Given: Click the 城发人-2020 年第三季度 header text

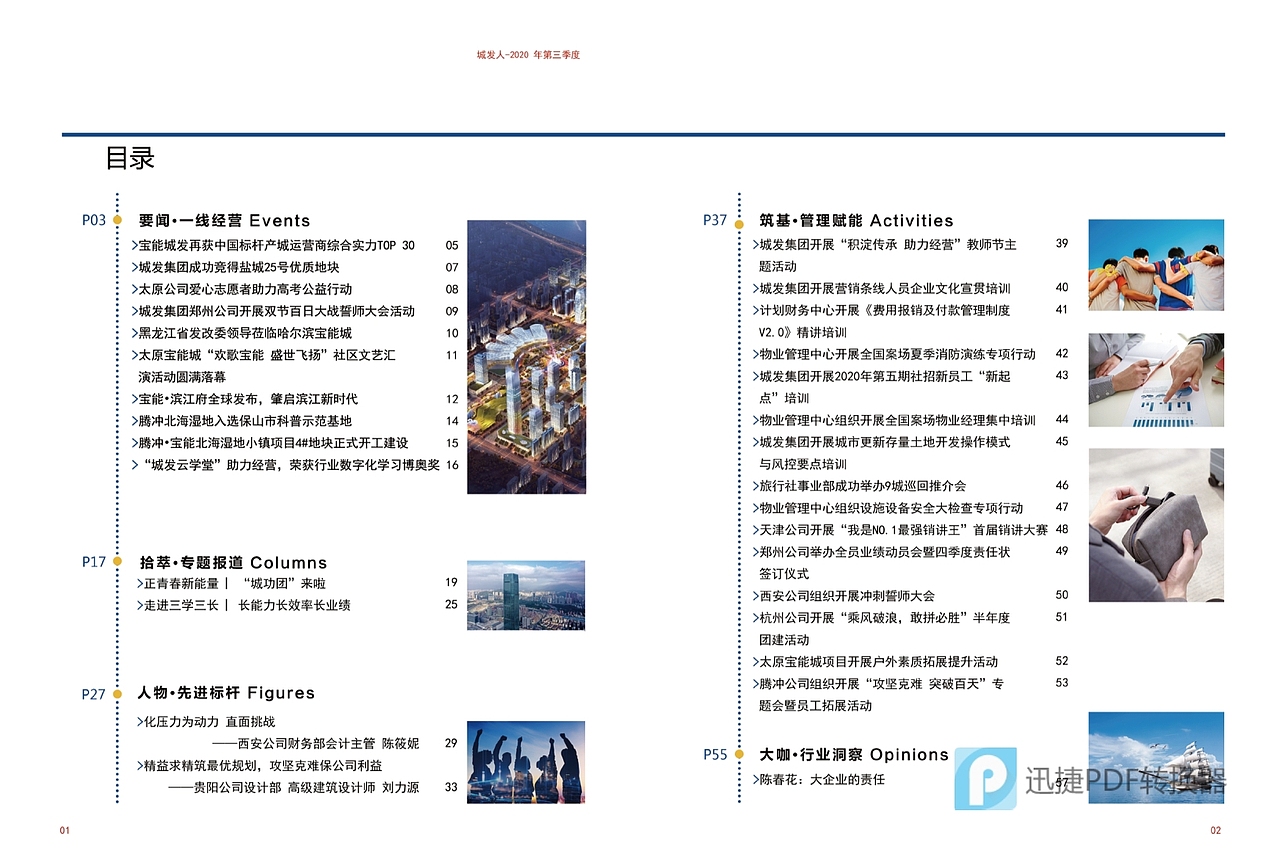Looking at the screenshot, I should [530, 55].
